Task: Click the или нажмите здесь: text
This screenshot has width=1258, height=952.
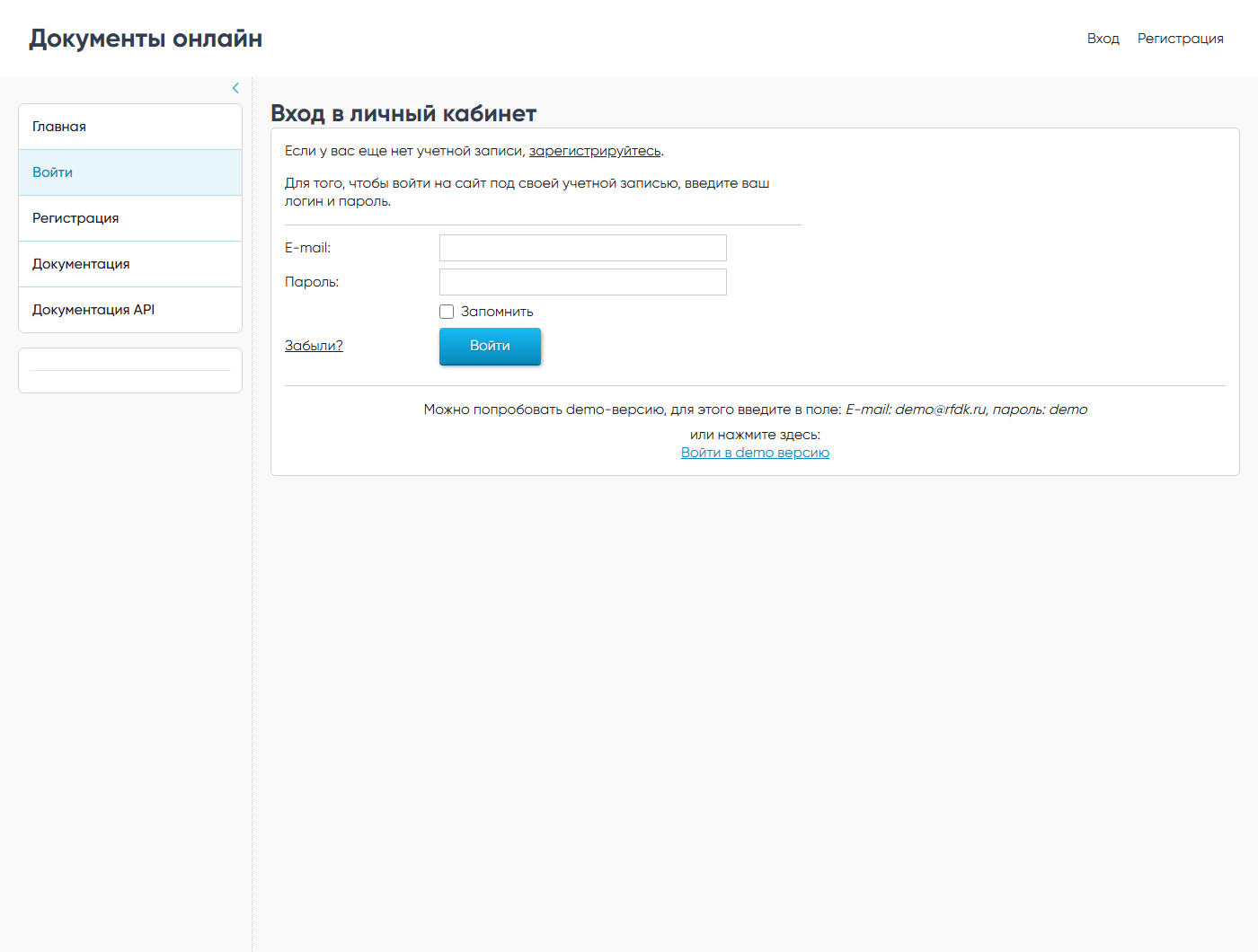Action: coord(755,435)
